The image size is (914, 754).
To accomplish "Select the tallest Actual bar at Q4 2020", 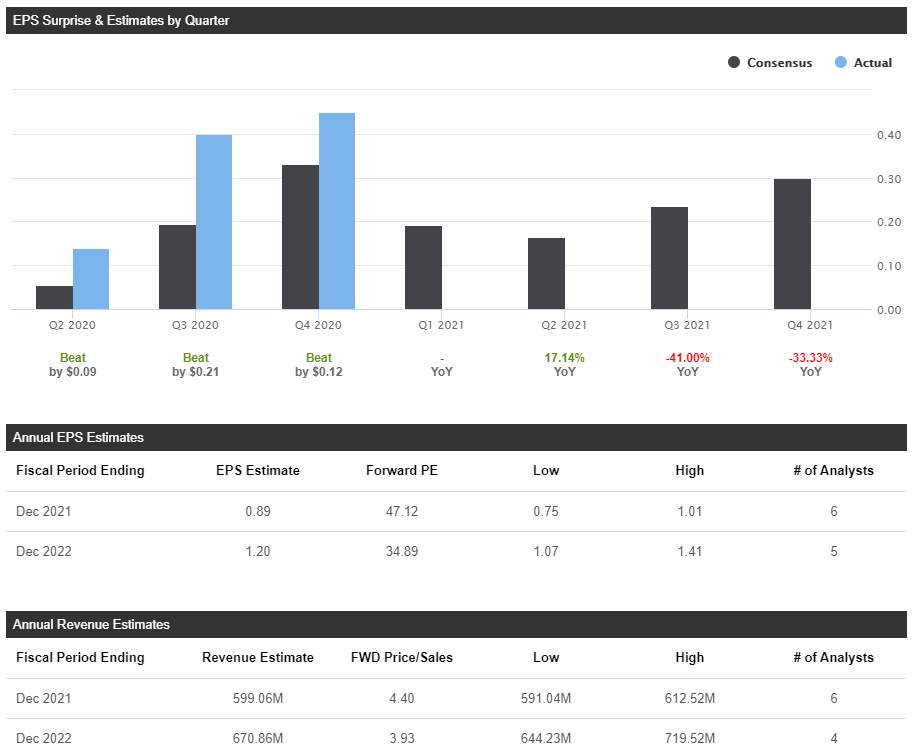I will click(x=337, y=210).
